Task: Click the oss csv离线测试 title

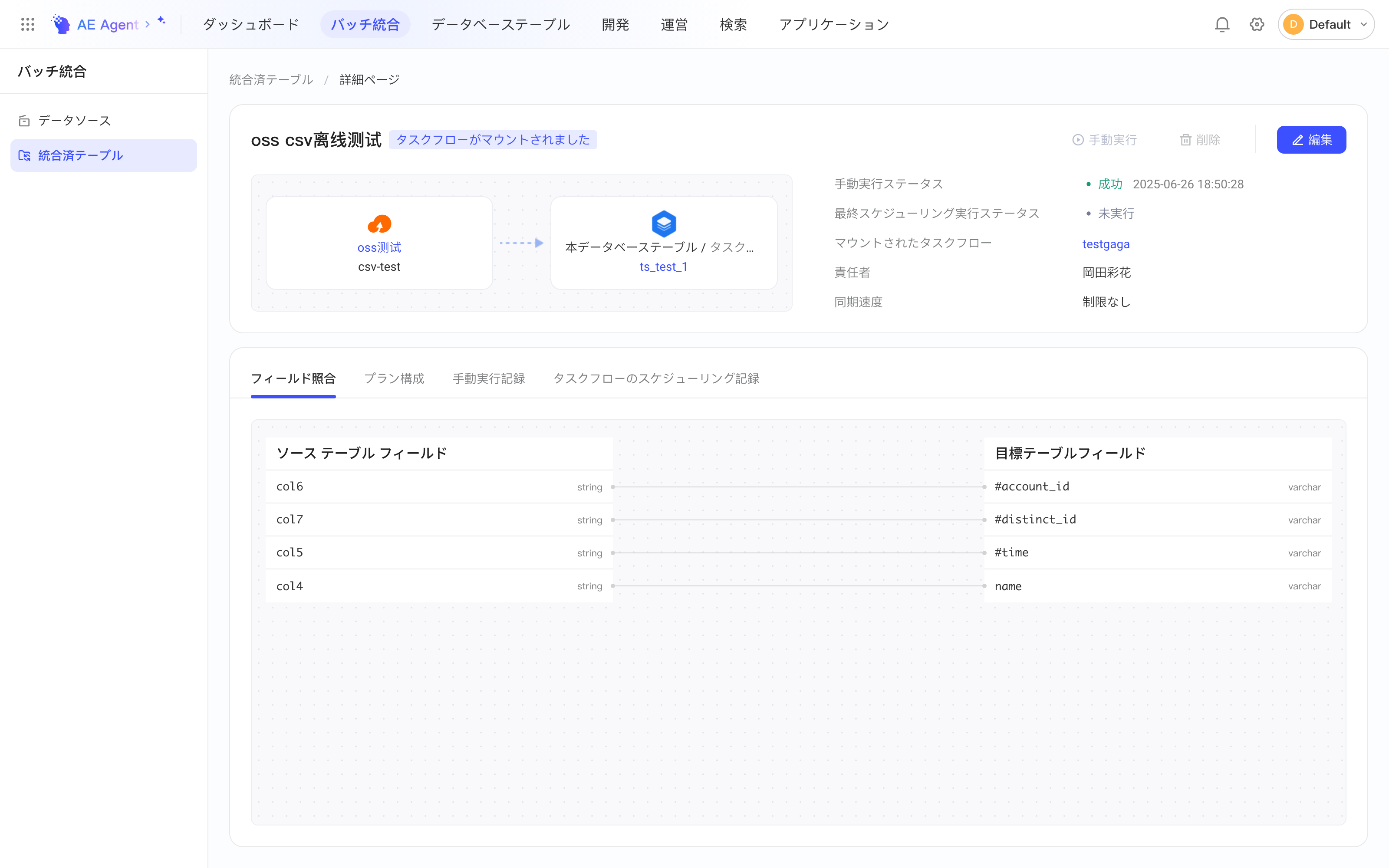Action: pos(316,140)
